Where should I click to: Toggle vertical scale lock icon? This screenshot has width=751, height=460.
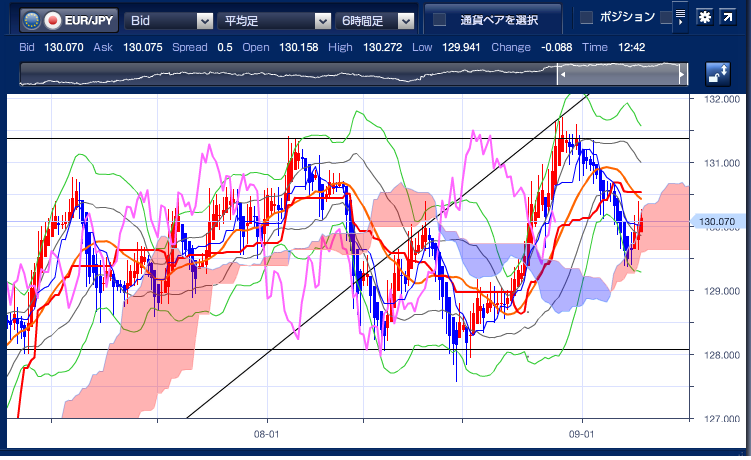click(718, 74)
